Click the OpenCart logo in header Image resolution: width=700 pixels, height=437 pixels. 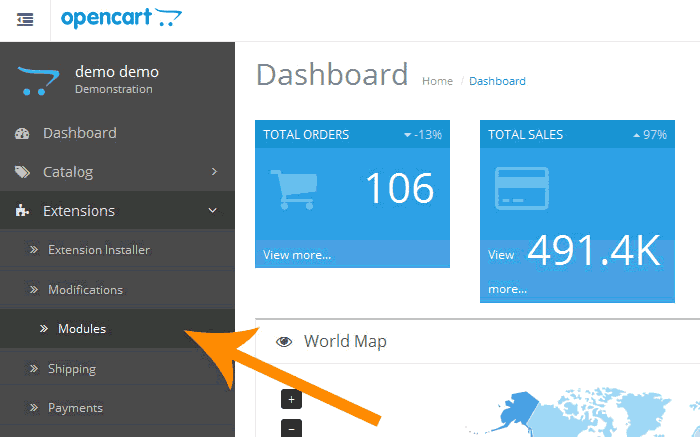coord(121,18)
